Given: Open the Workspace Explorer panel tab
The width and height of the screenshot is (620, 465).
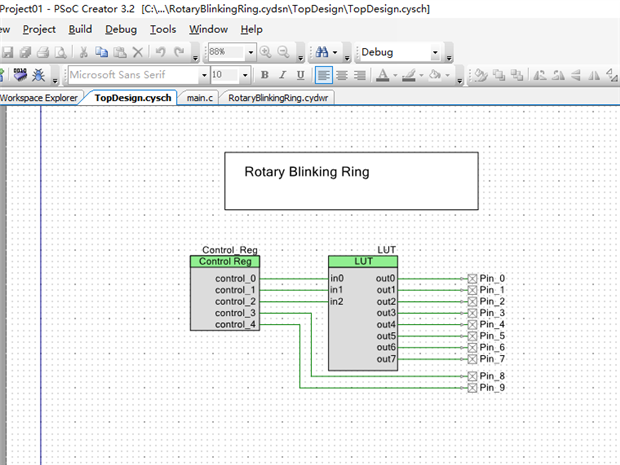Looking at the screenshot, I should [39, 98].
